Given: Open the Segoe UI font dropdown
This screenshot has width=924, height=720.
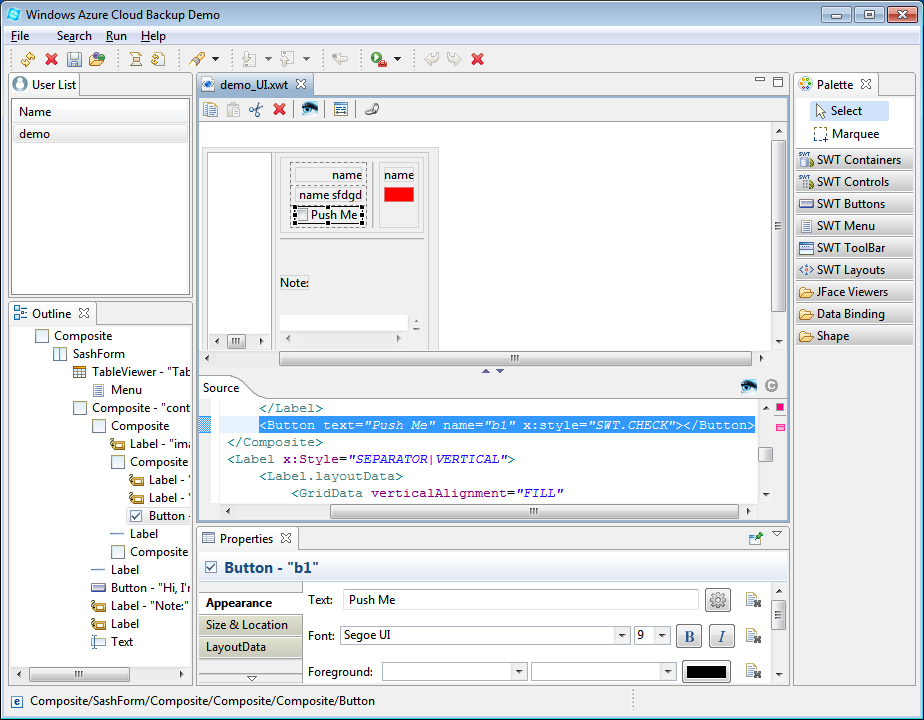Looking at the screenshot, I should point(622,636).
